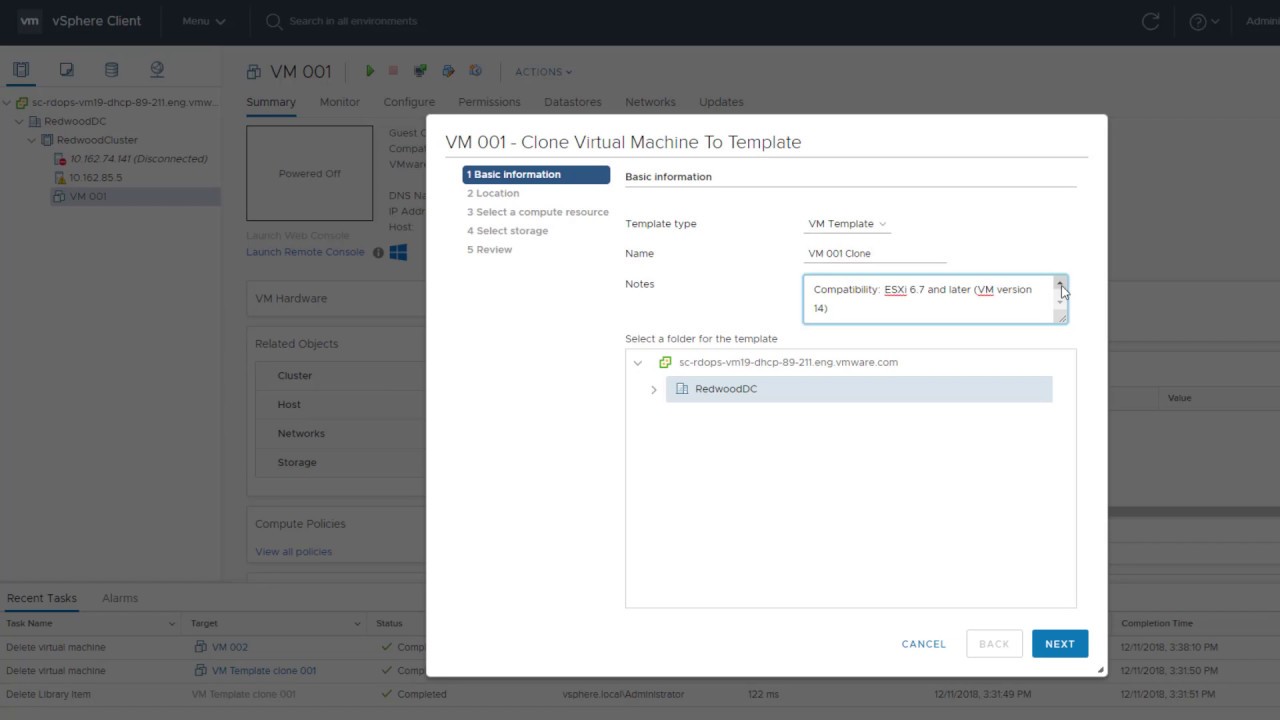Image resolution: width=1280 pixels, height=720 pixels.
Task: Open the Networking inventory view icon
Action: 157,70
